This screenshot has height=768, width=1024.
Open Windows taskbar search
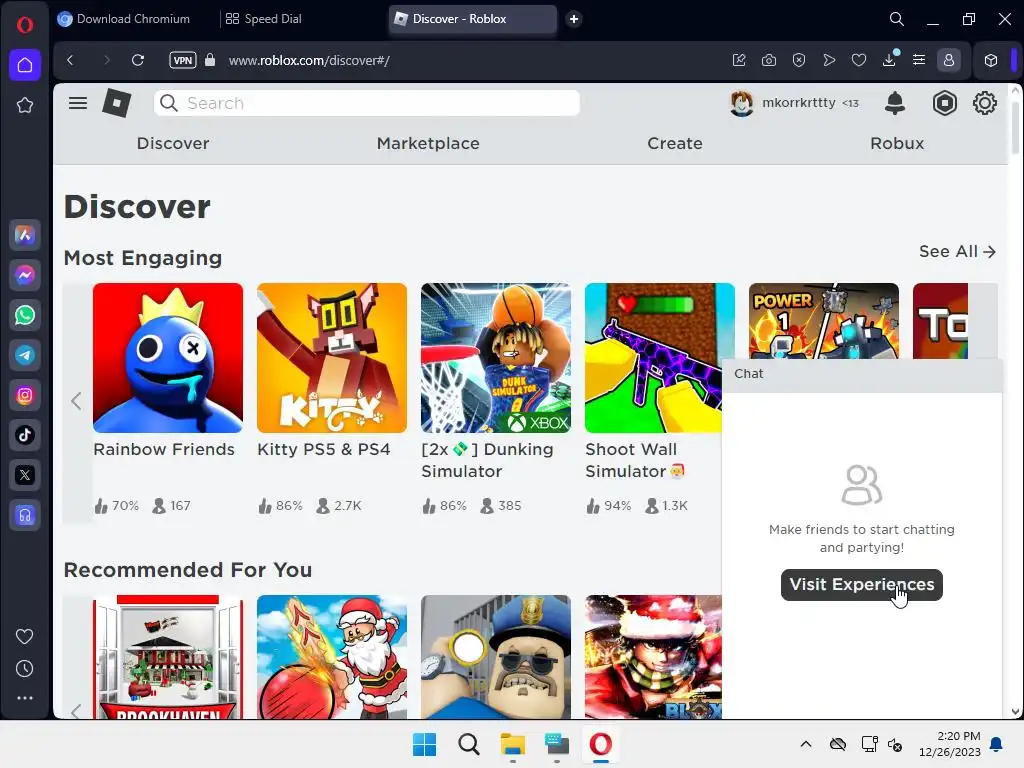[x=468, y=744]
